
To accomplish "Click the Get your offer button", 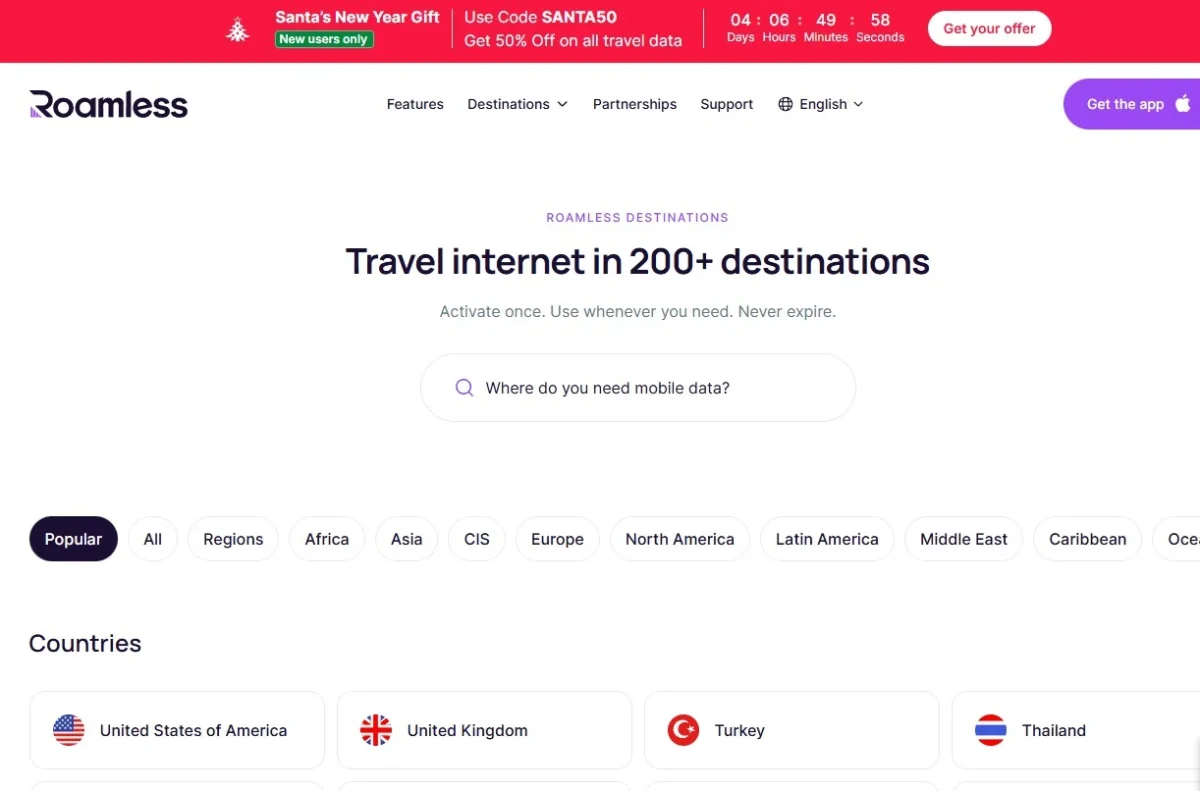I will click(x=989, y=28).
